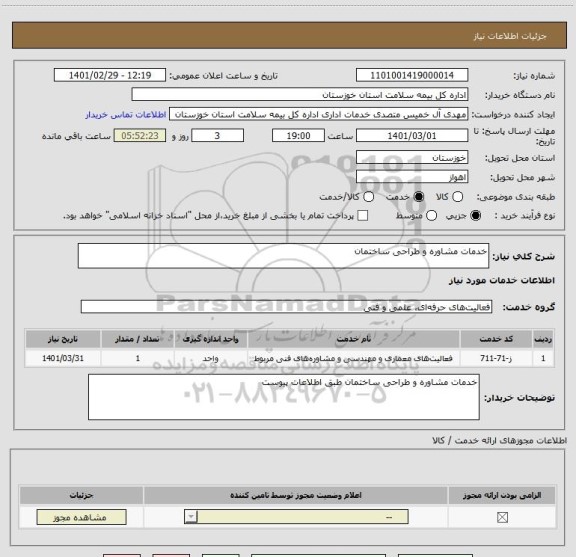Click the شرح کلی نیاز description box
576x557 pixels.
point(283,256)
